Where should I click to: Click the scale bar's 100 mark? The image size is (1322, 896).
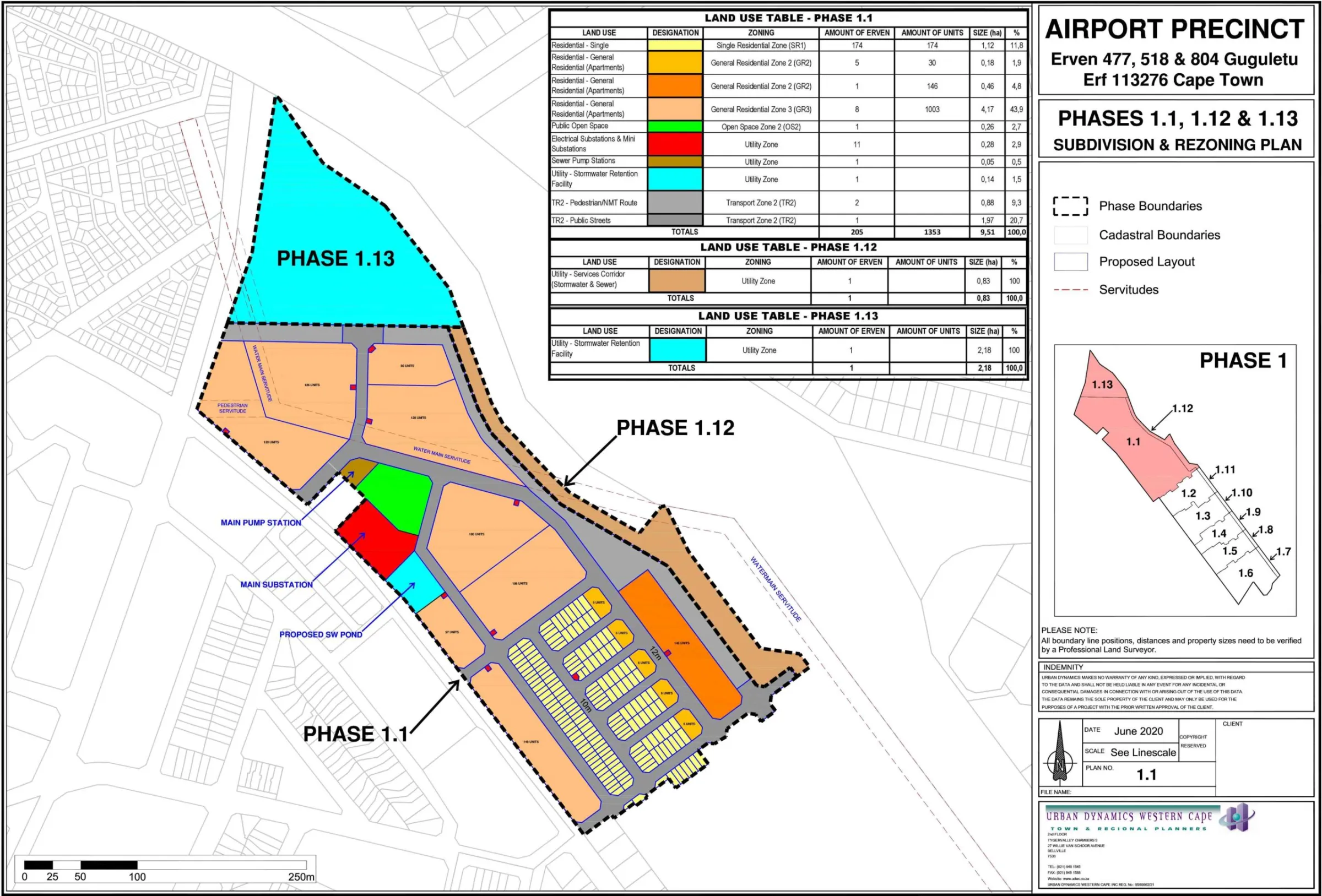[137, 877]
